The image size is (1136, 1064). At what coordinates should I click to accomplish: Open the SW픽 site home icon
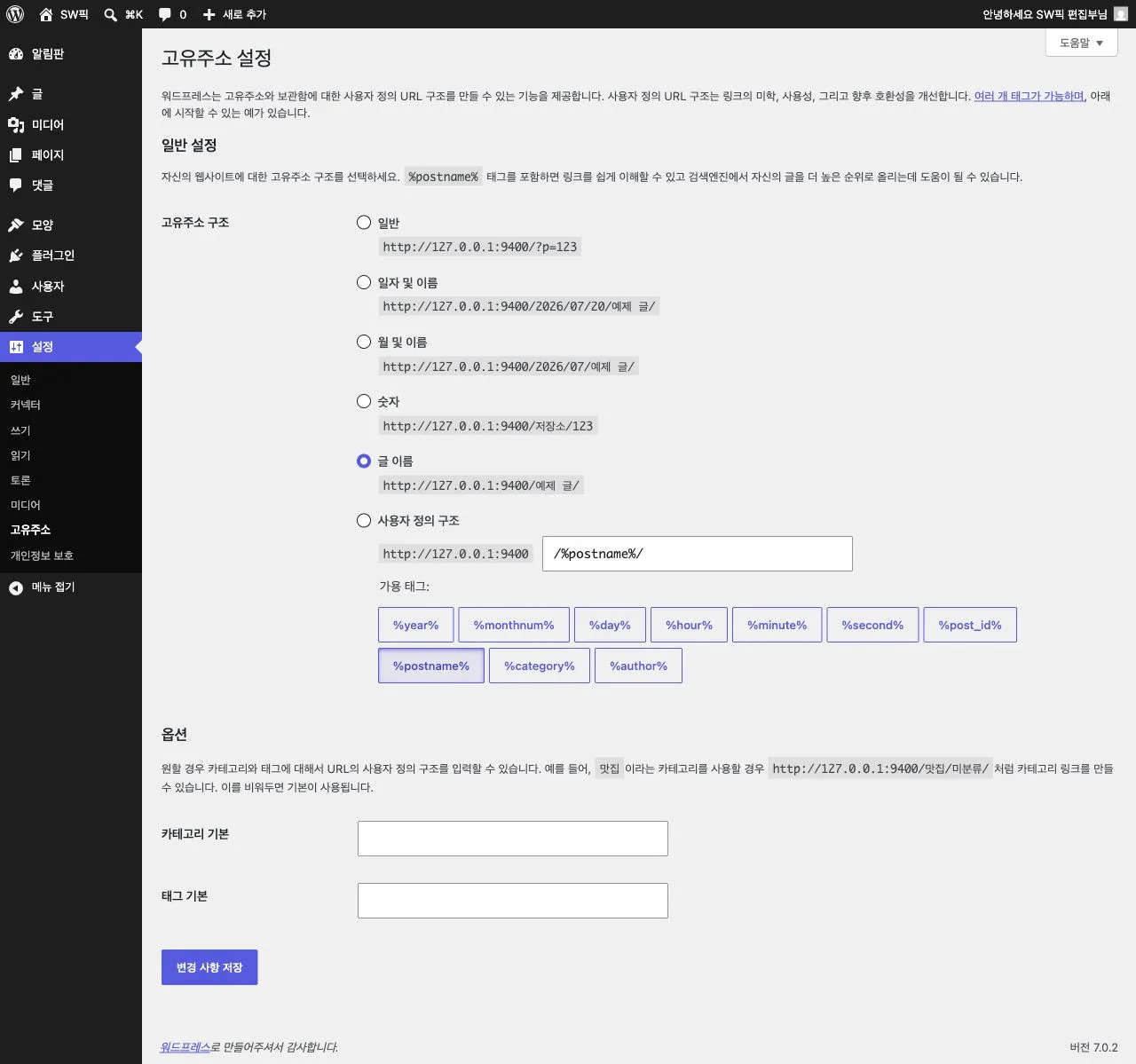pos(46,14)
